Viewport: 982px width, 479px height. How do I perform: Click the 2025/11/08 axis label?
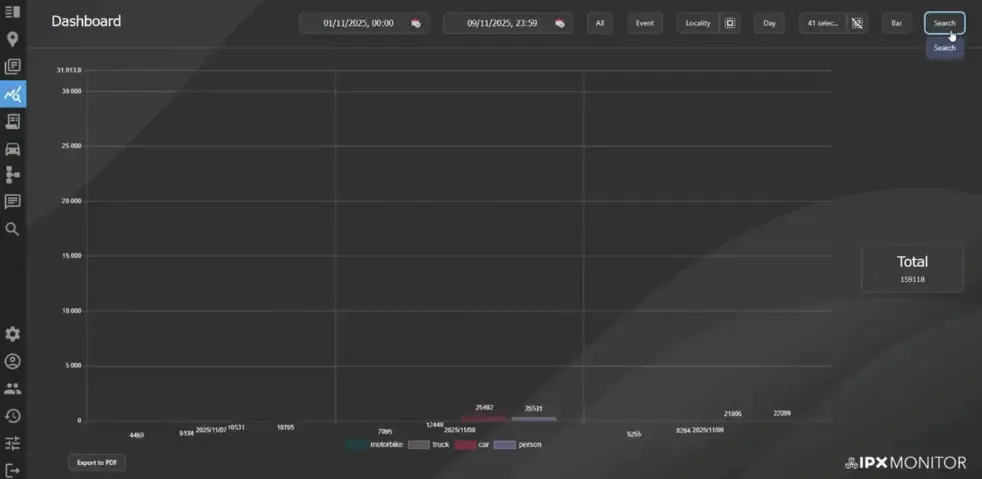pyautogui.click(x=460, y=430)
